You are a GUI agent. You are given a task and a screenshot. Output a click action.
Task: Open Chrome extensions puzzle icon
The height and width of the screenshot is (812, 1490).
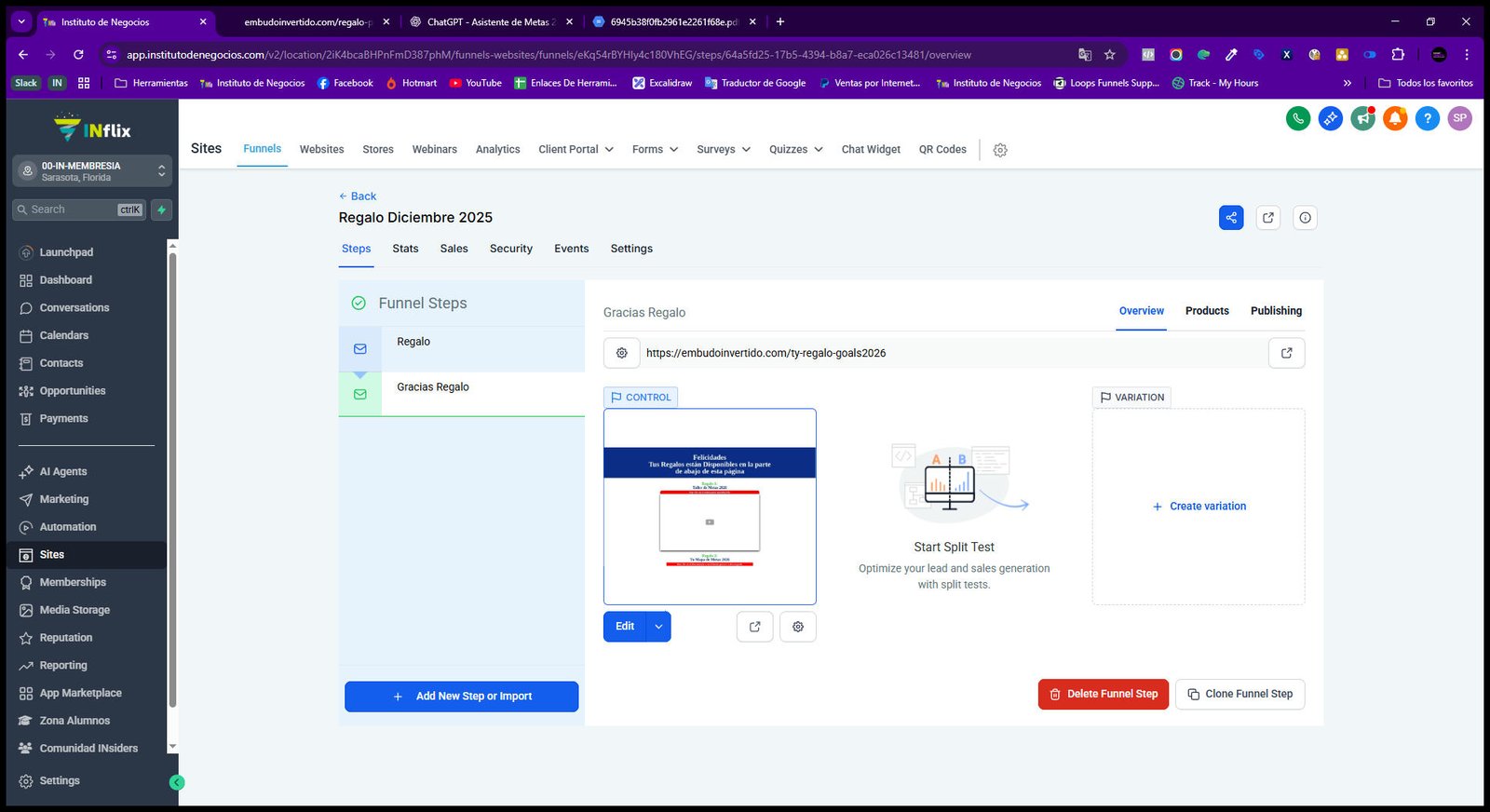(1398, 55)
